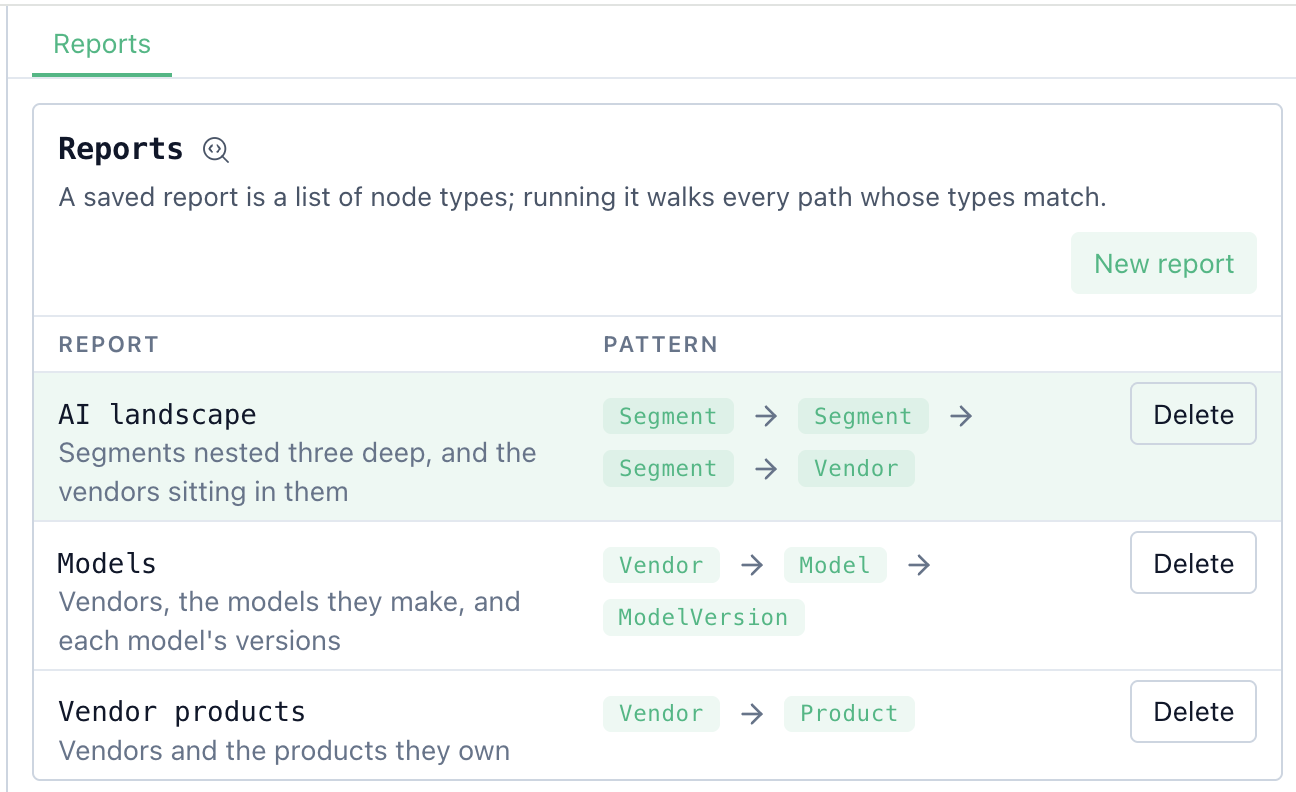Click the 'Vendors, the models they make' description
The image size is (1296, 792).
pyautogui.click(x=290, y=621)
